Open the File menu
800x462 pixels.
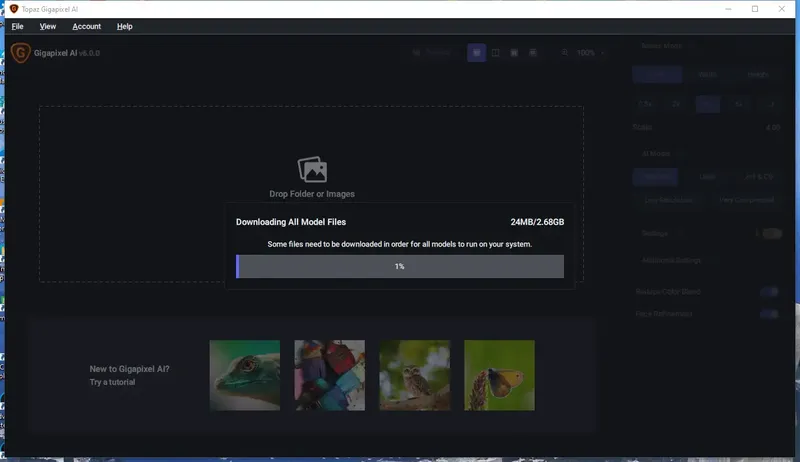coord(17,27)
